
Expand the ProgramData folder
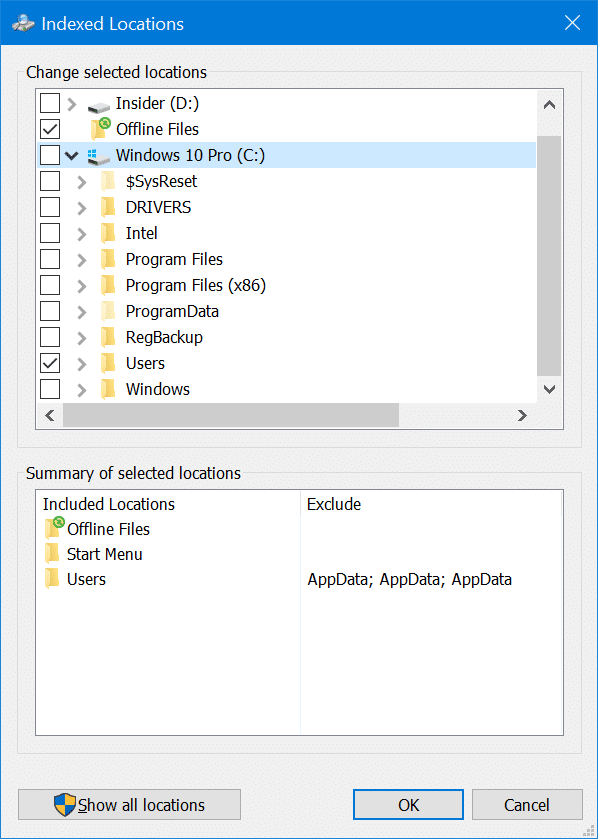pyautogui.click(x=82, y=312)
